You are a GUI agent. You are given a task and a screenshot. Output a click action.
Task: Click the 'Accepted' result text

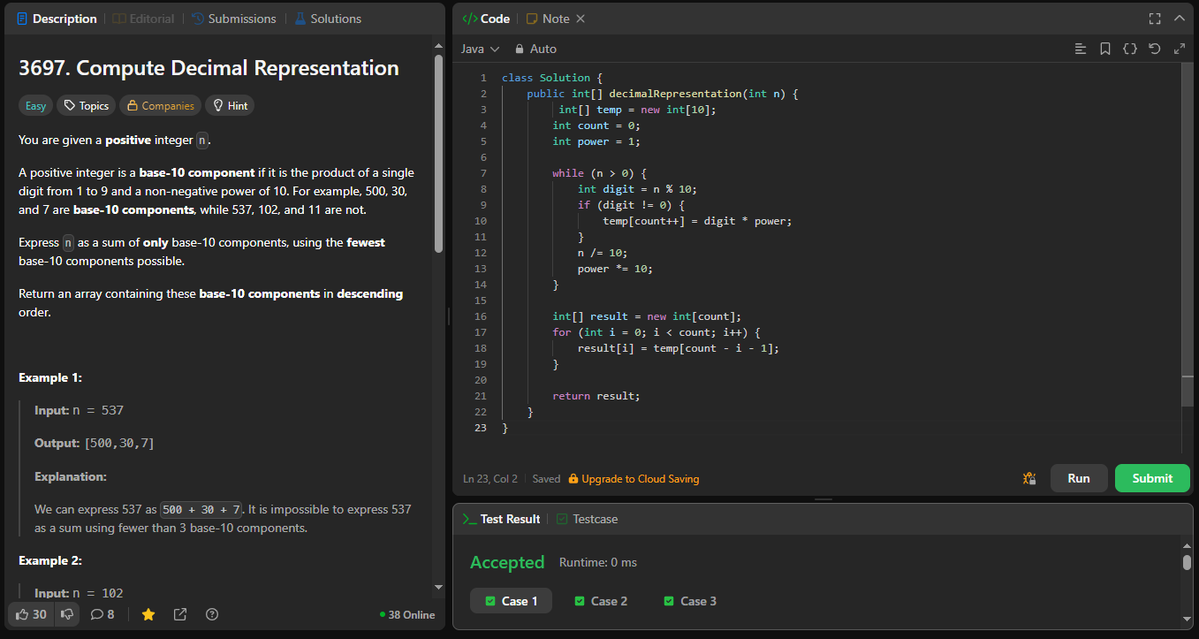(507, 563)
